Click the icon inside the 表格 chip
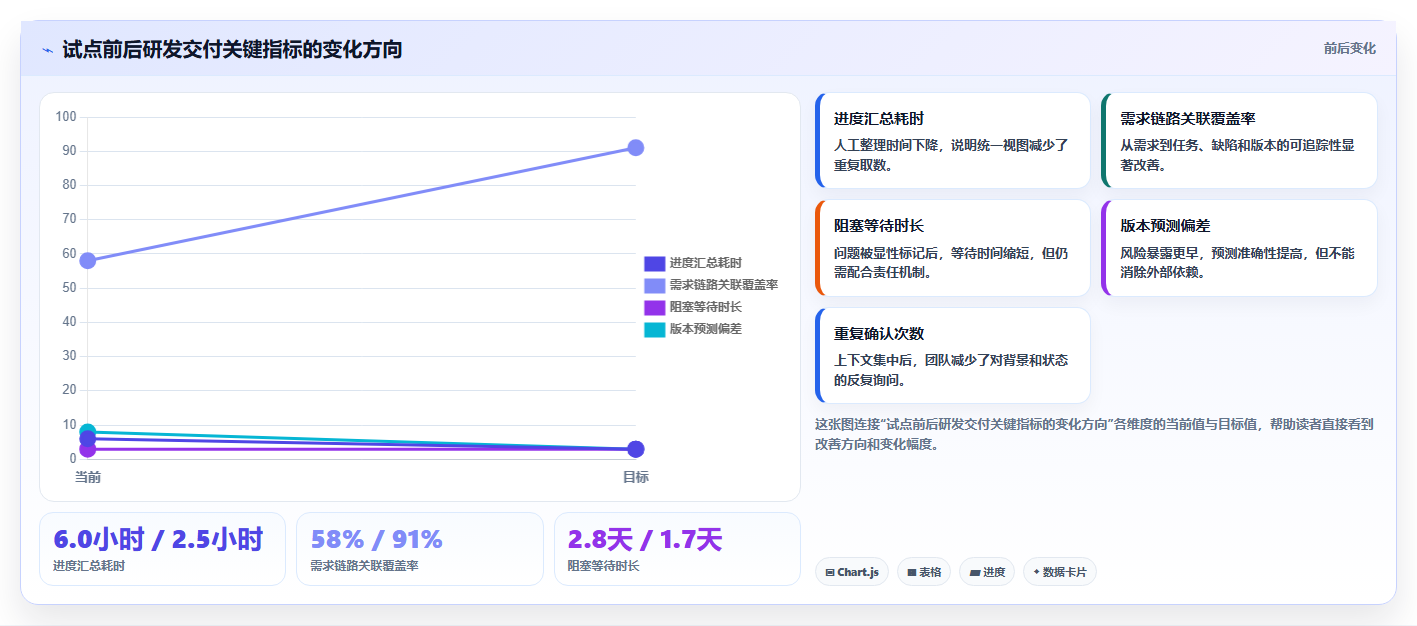 pos(912,573)
